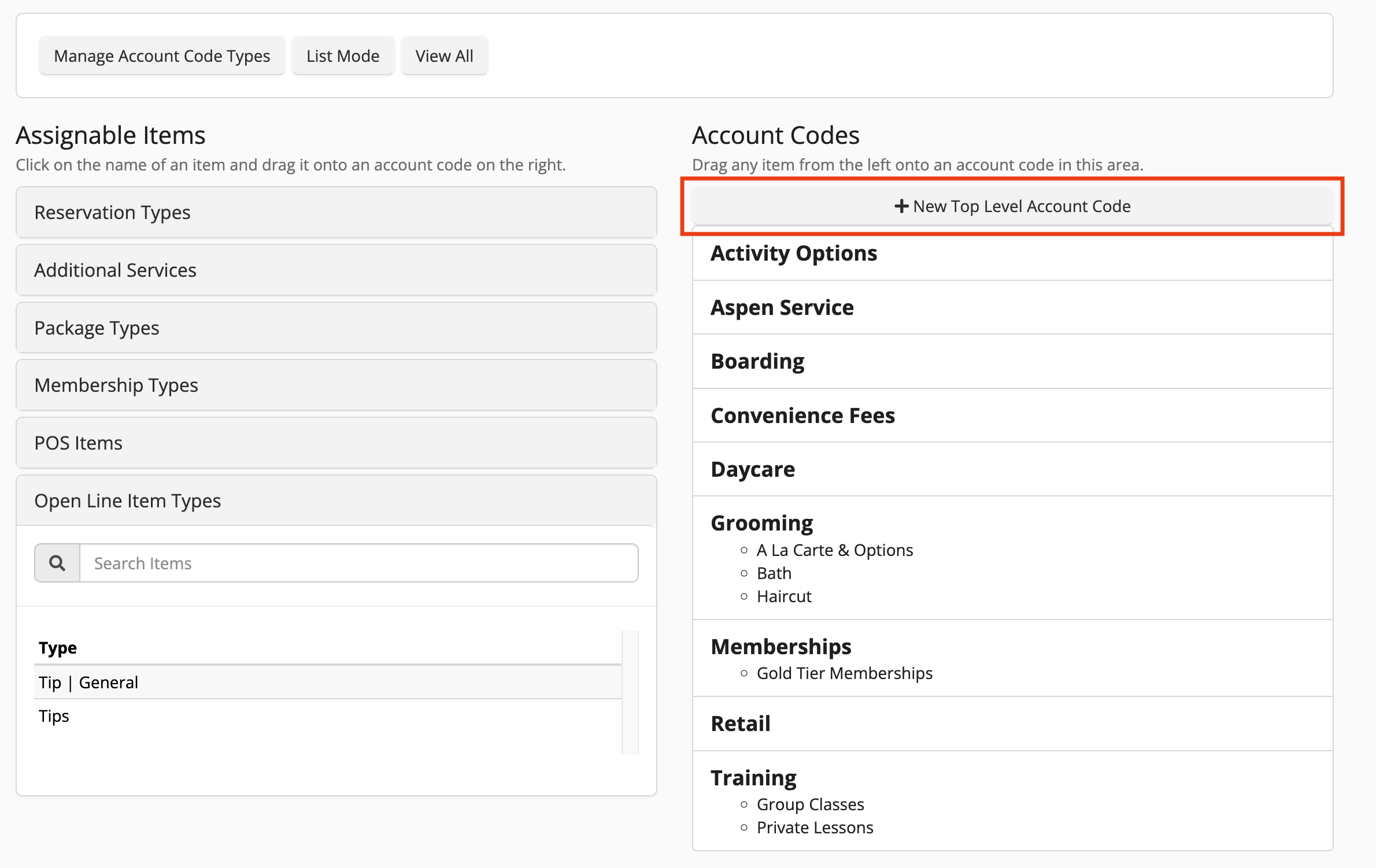Image resolution: width=1376 pixels, height=868 pixels.
Task: Select the Haircut sub-code
Action: (x=784, y=596)
